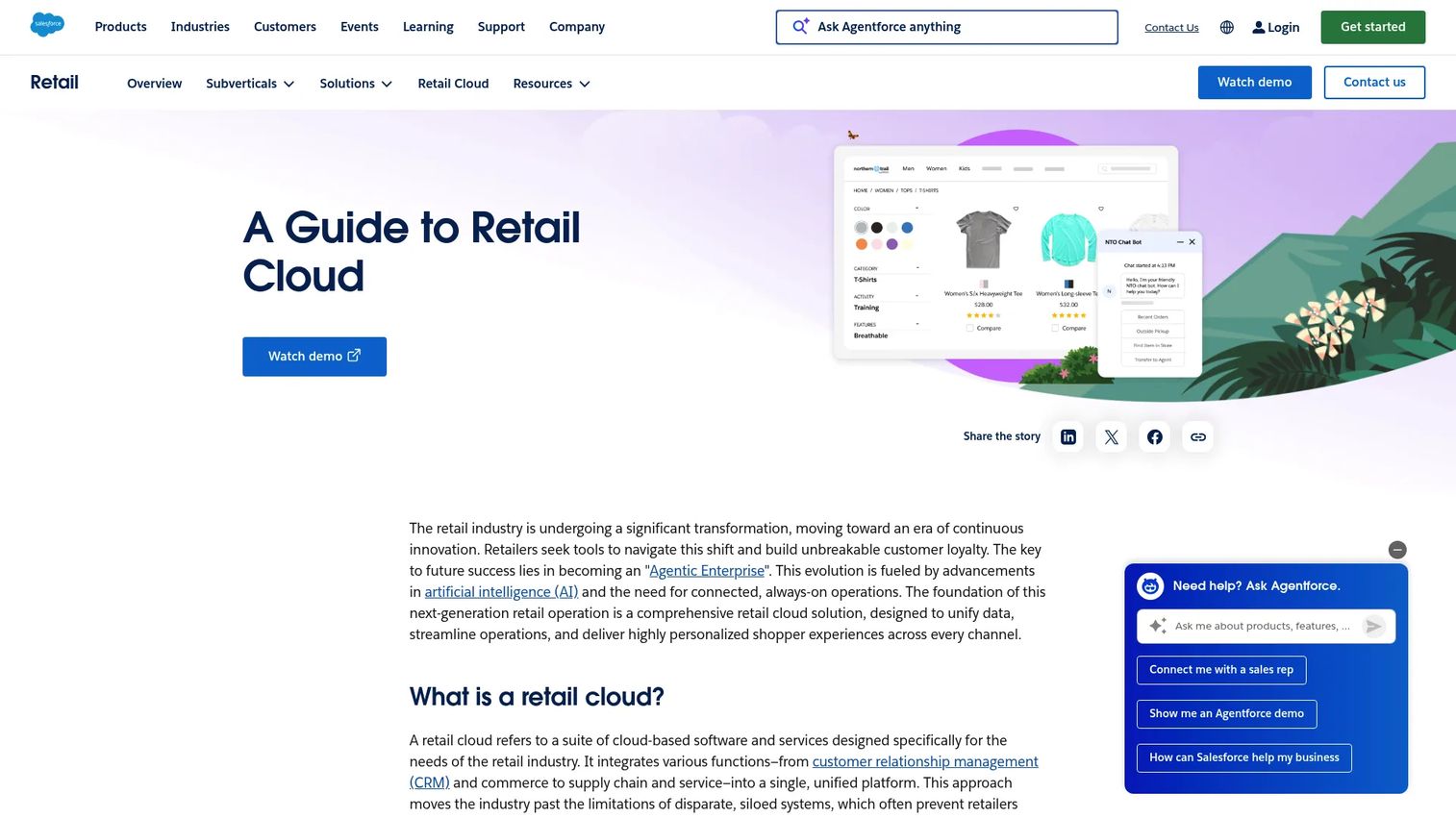
Task: Focus the Ask Agentforce anything search field
Action: point(946,27)
